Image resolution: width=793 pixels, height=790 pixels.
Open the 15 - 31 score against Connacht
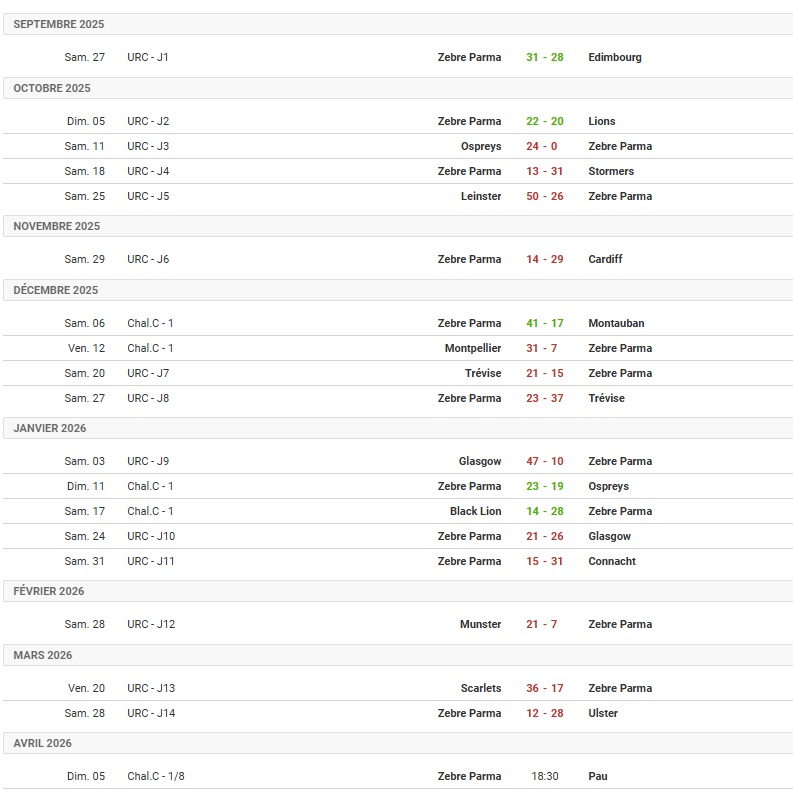(544, 561)
